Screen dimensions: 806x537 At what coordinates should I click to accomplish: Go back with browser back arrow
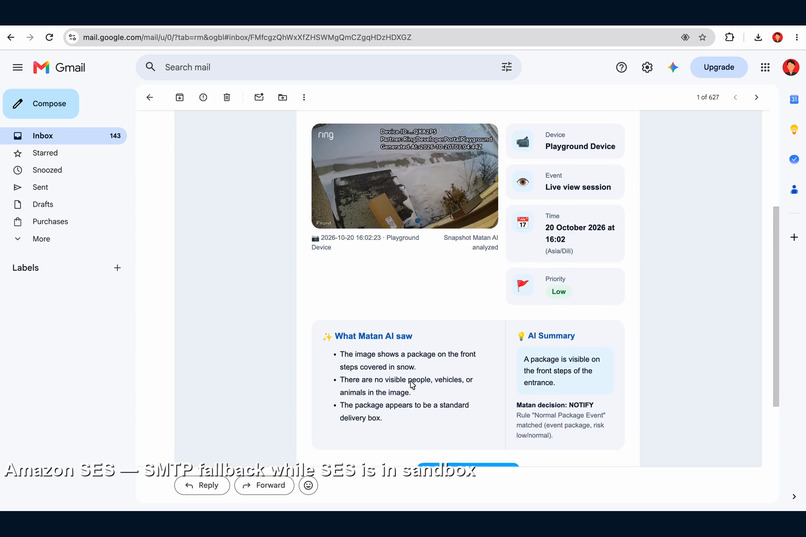pyautogui.click(x=11, y=37)
